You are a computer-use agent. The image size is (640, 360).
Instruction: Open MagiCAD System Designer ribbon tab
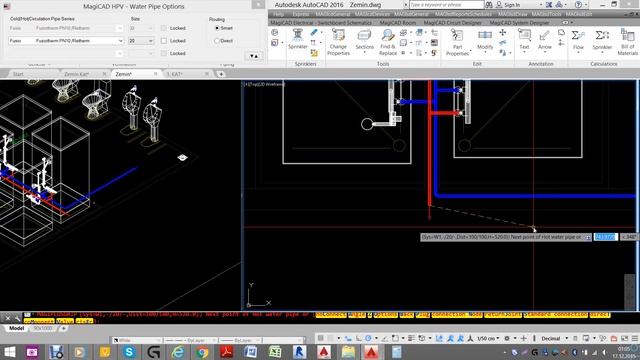[x=519, y=23]
